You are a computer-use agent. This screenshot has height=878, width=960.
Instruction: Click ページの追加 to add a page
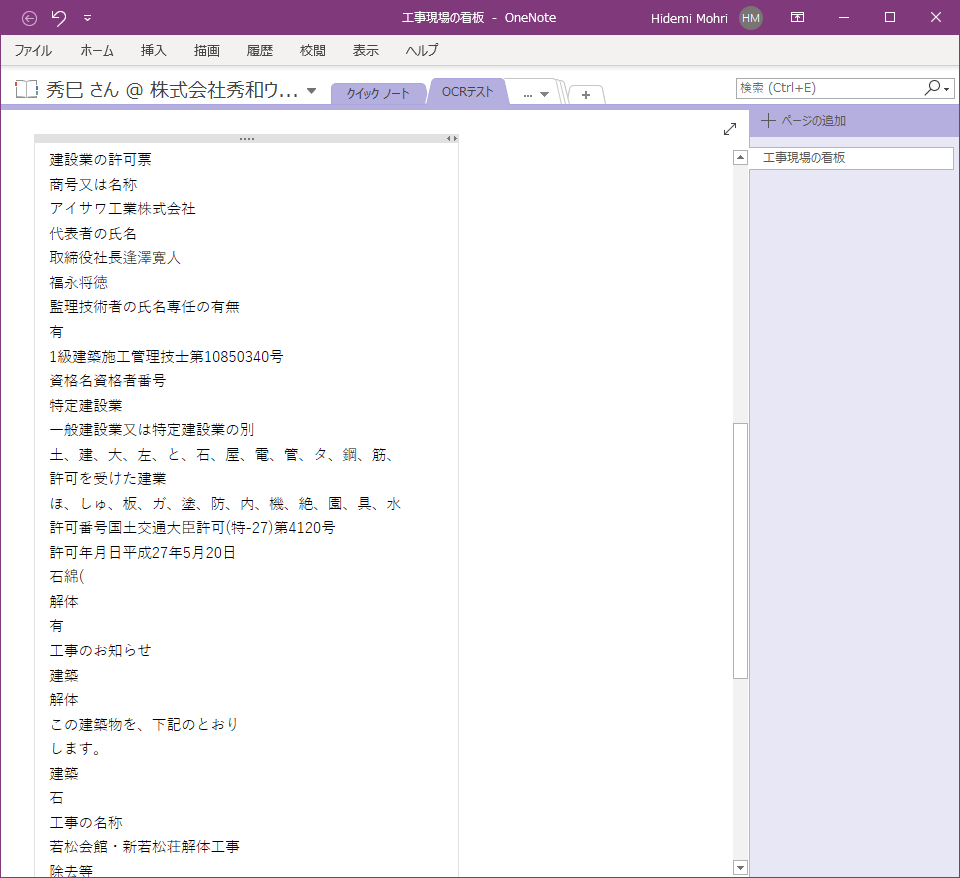804,121
